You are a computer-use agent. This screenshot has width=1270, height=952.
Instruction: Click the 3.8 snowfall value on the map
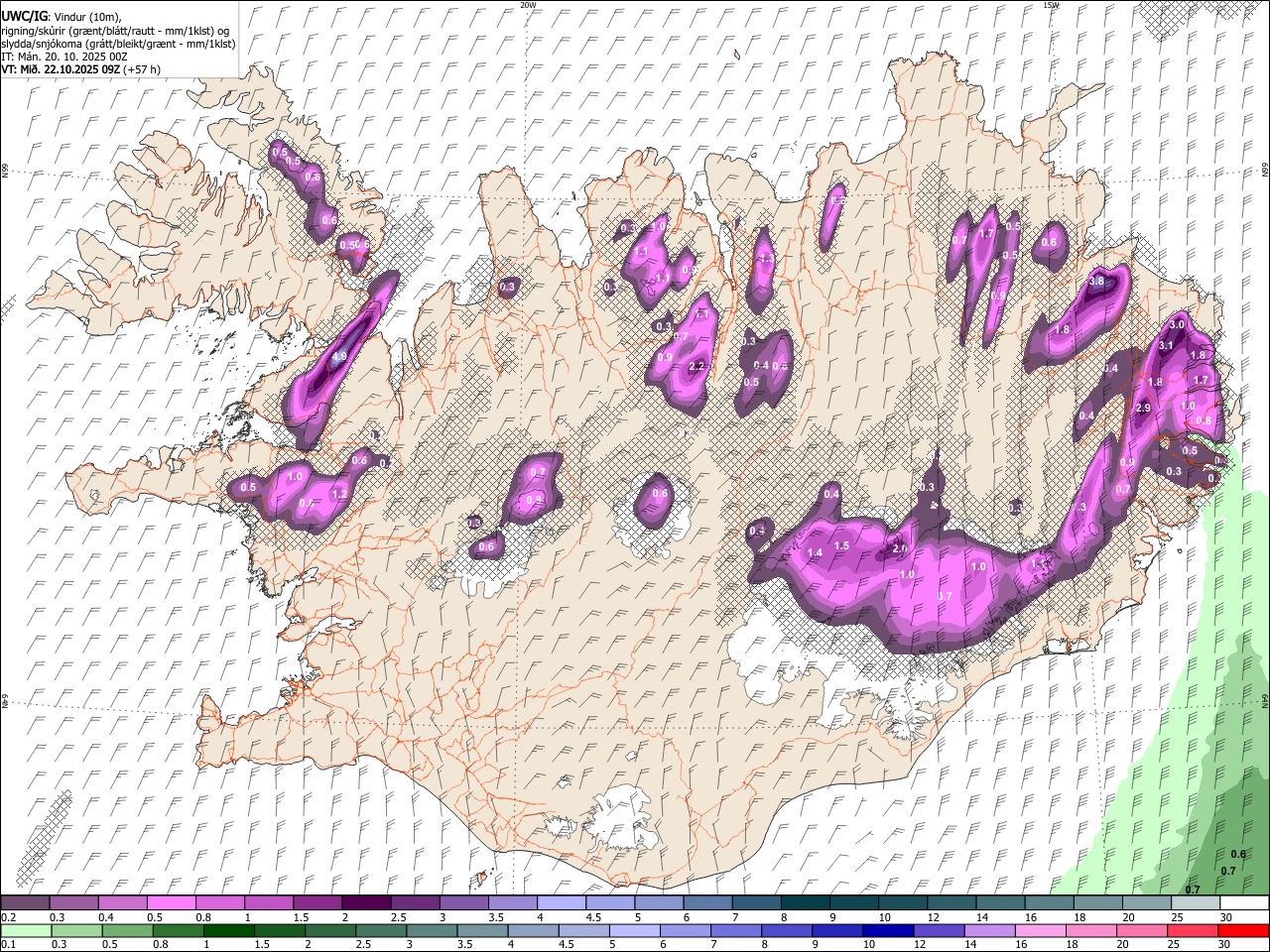point(1096,282)
